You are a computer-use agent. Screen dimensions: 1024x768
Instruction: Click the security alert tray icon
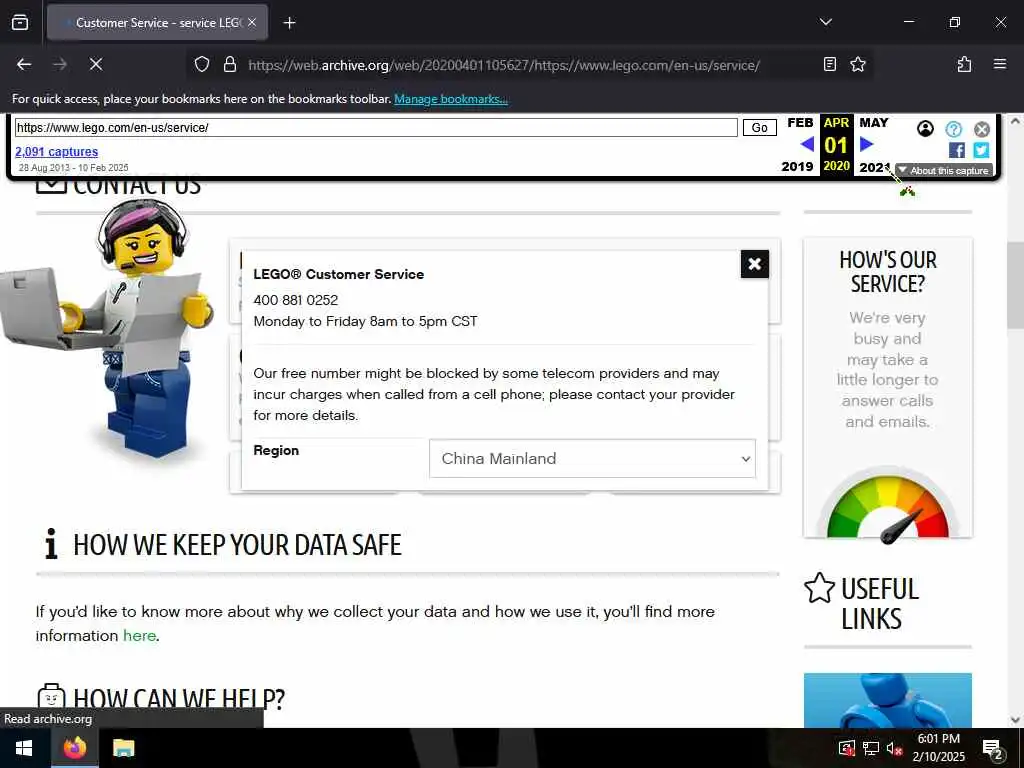click(x=846, y=748)
